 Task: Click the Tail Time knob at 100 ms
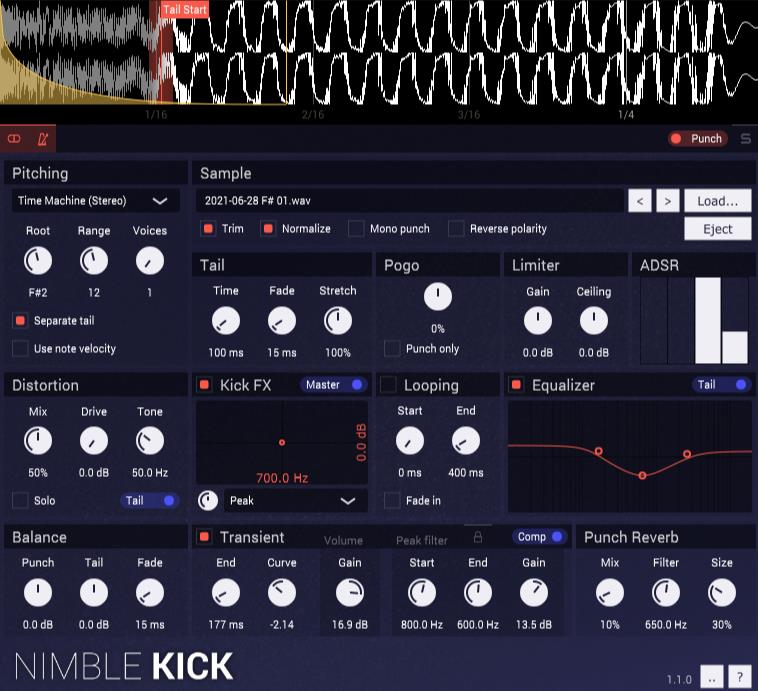pyautogui.click(x=226, y=321)
